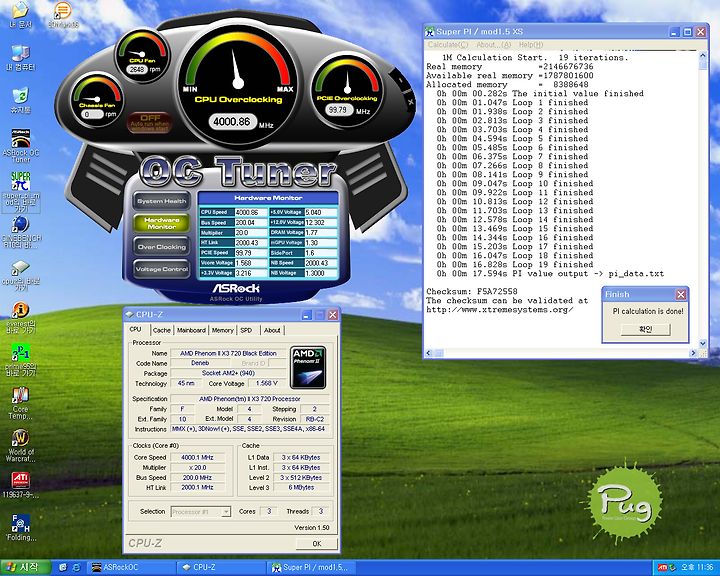This screenshot has width=720, height=576.
Task: Open About menu in Super PI
Action: [x=494, y=45]
